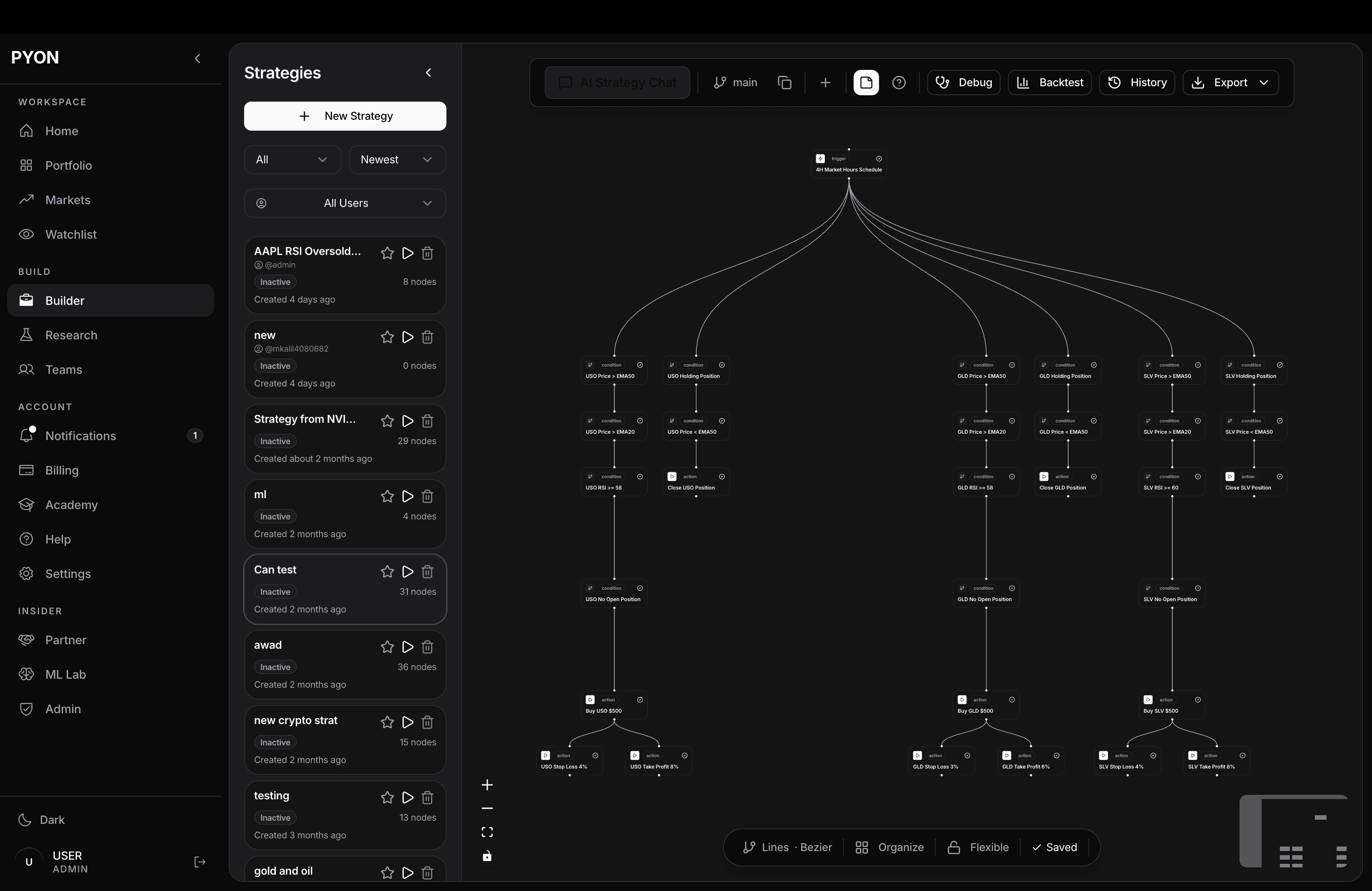This screenshot has width=1372, height=891.
Task: Open the Newest sort dropdown
Action: [397, 160]
